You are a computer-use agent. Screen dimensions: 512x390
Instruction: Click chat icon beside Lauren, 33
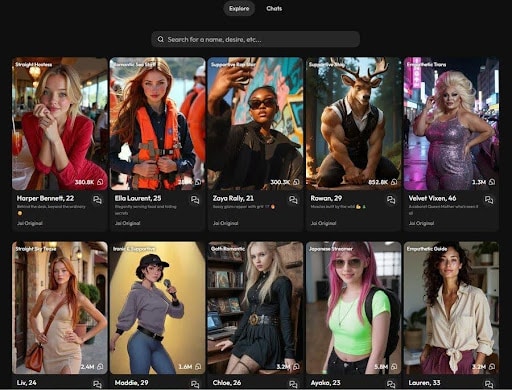click(489, 384)
